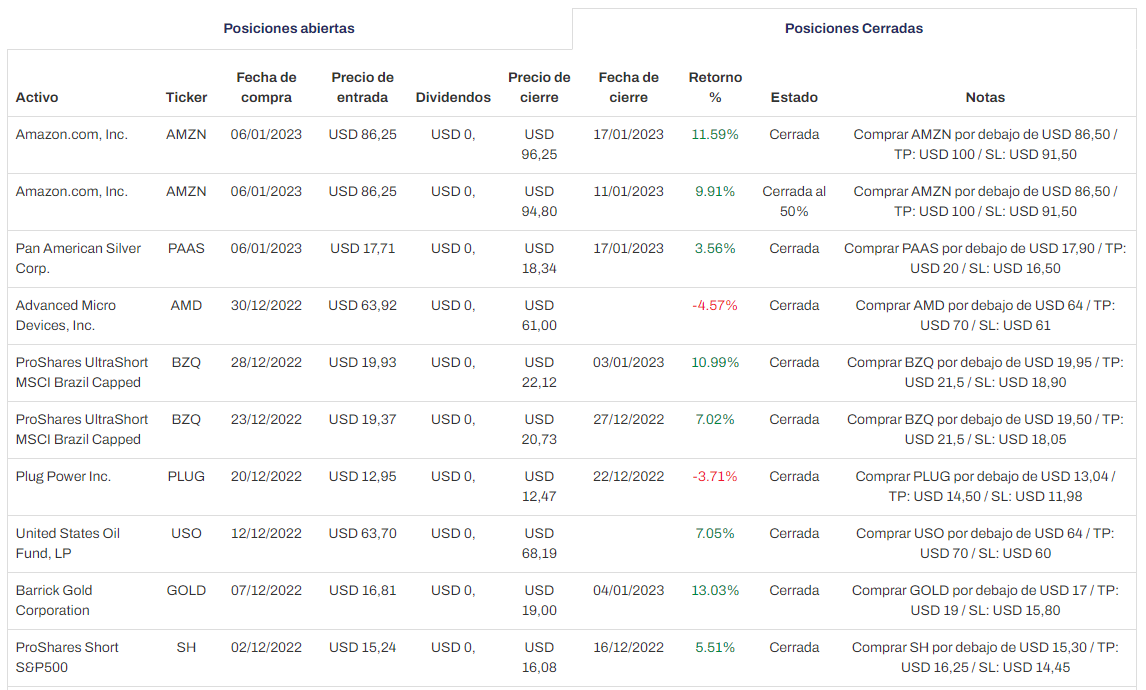Select the United States Oil Fund, LP name
The image size is (1146, 690).
coord(68,544)
